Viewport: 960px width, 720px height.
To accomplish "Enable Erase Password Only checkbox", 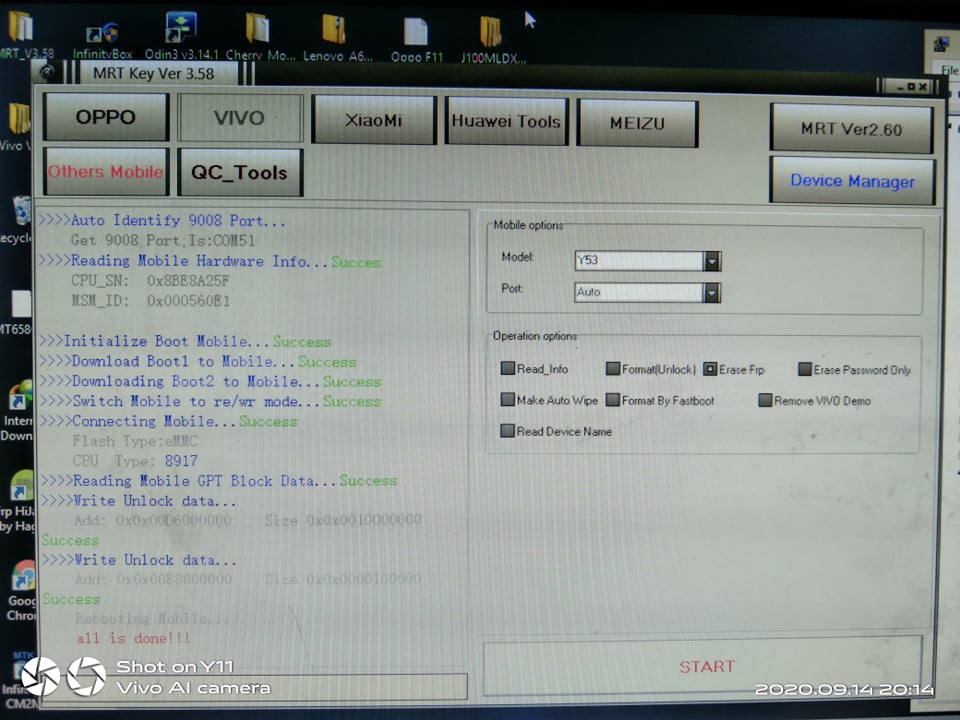I will tap(804, 369).
